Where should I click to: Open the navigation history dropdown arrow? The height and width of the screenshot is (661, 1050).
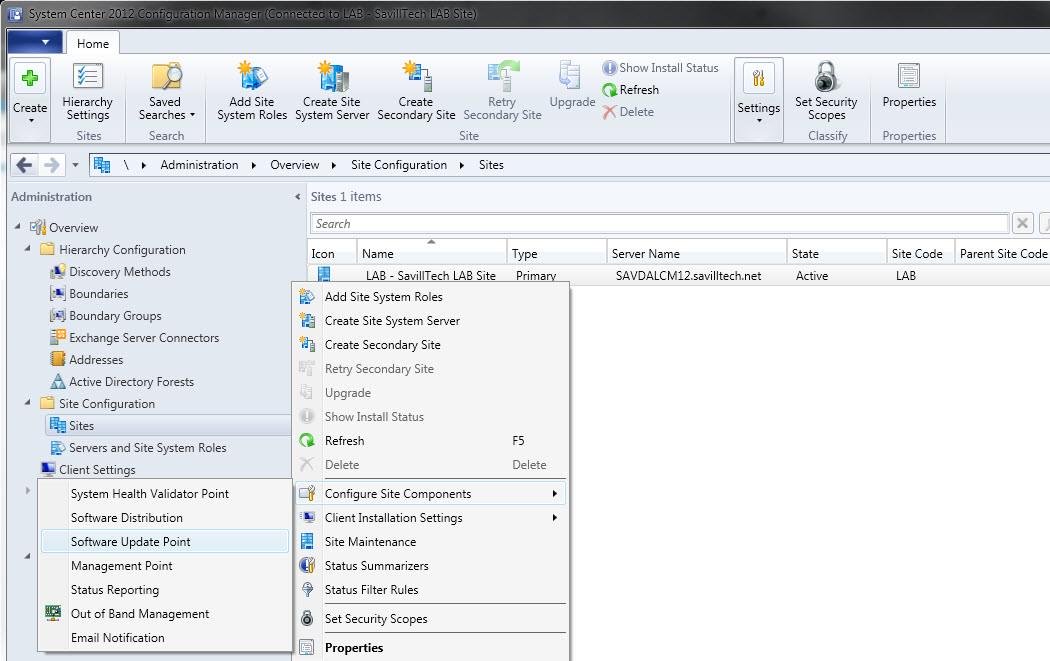pyautogui.click(x=75, y=165)
